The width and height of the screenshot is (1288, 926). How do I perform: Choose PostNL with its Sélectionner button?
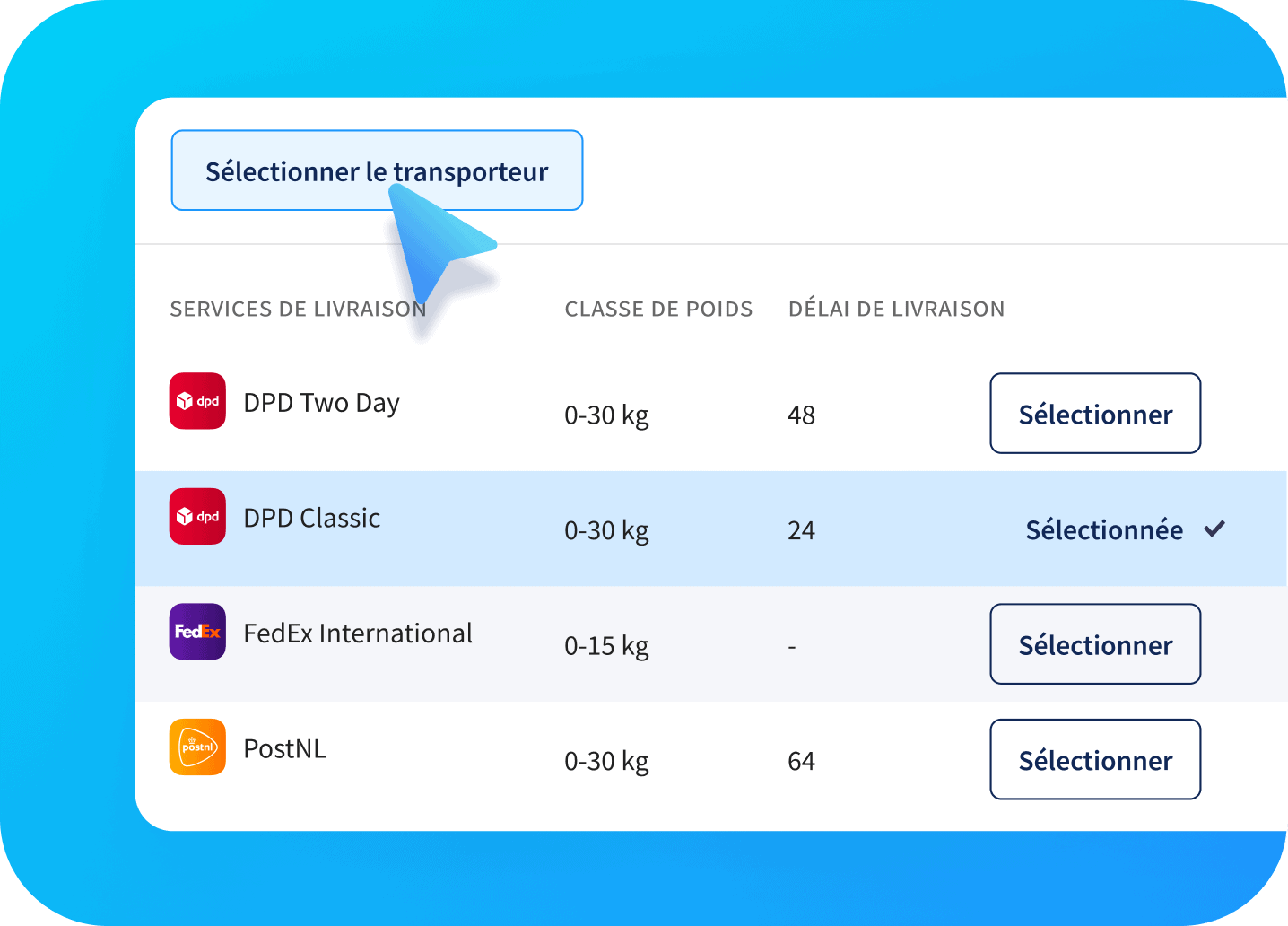[x=1095, y=759]
